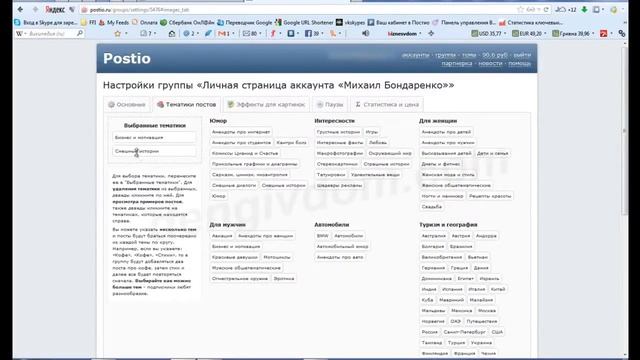The width and height of the screenshot is (640, 360).
Task: Open the mail counter 80 dropdown
Action: (251, 33)
